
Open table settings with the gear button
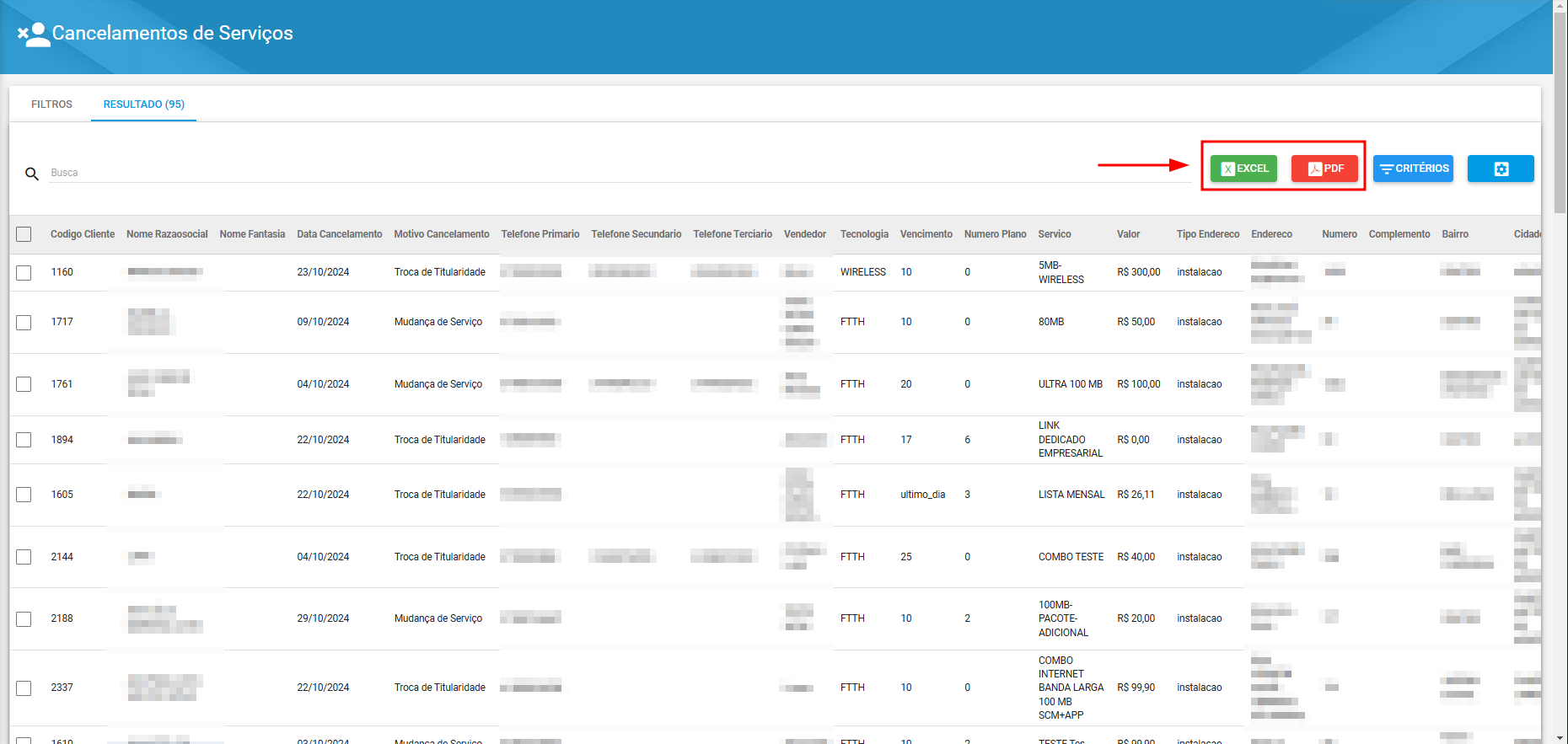[1501, 169]
